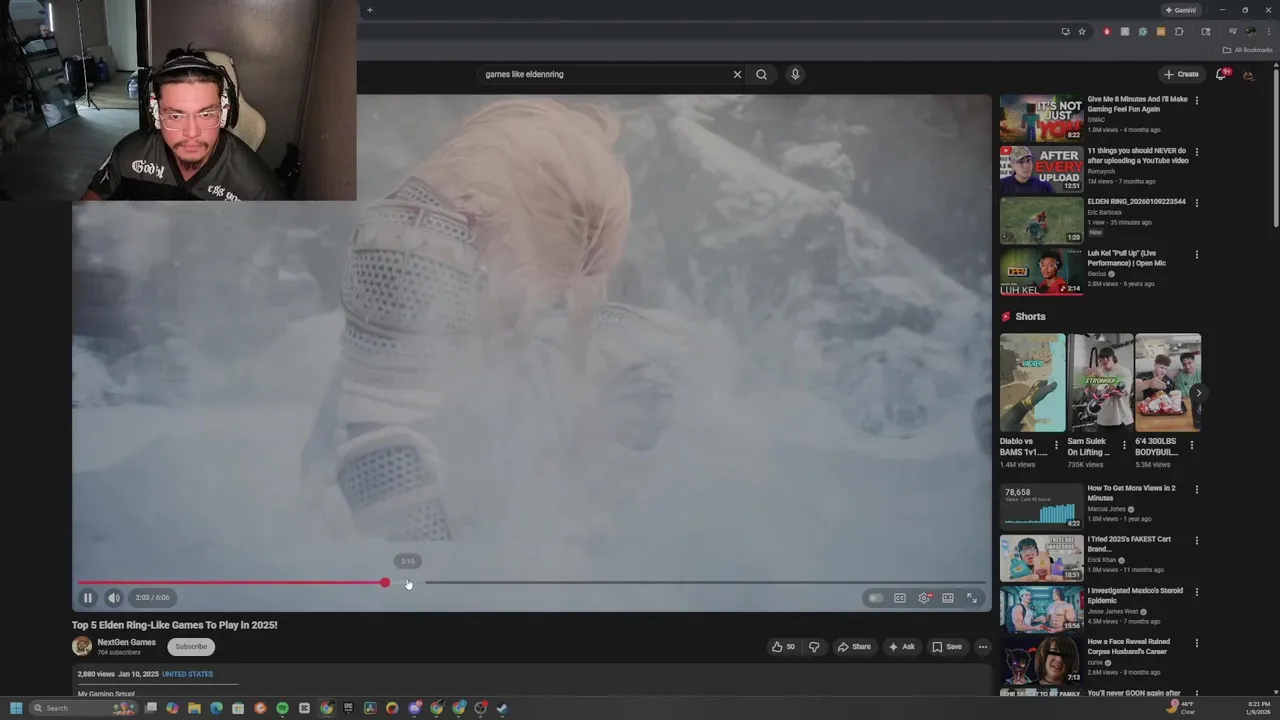Open 'Diablo vs BAMS 1v1' short
1280x720 pixels.
[x=1033, y=383]
